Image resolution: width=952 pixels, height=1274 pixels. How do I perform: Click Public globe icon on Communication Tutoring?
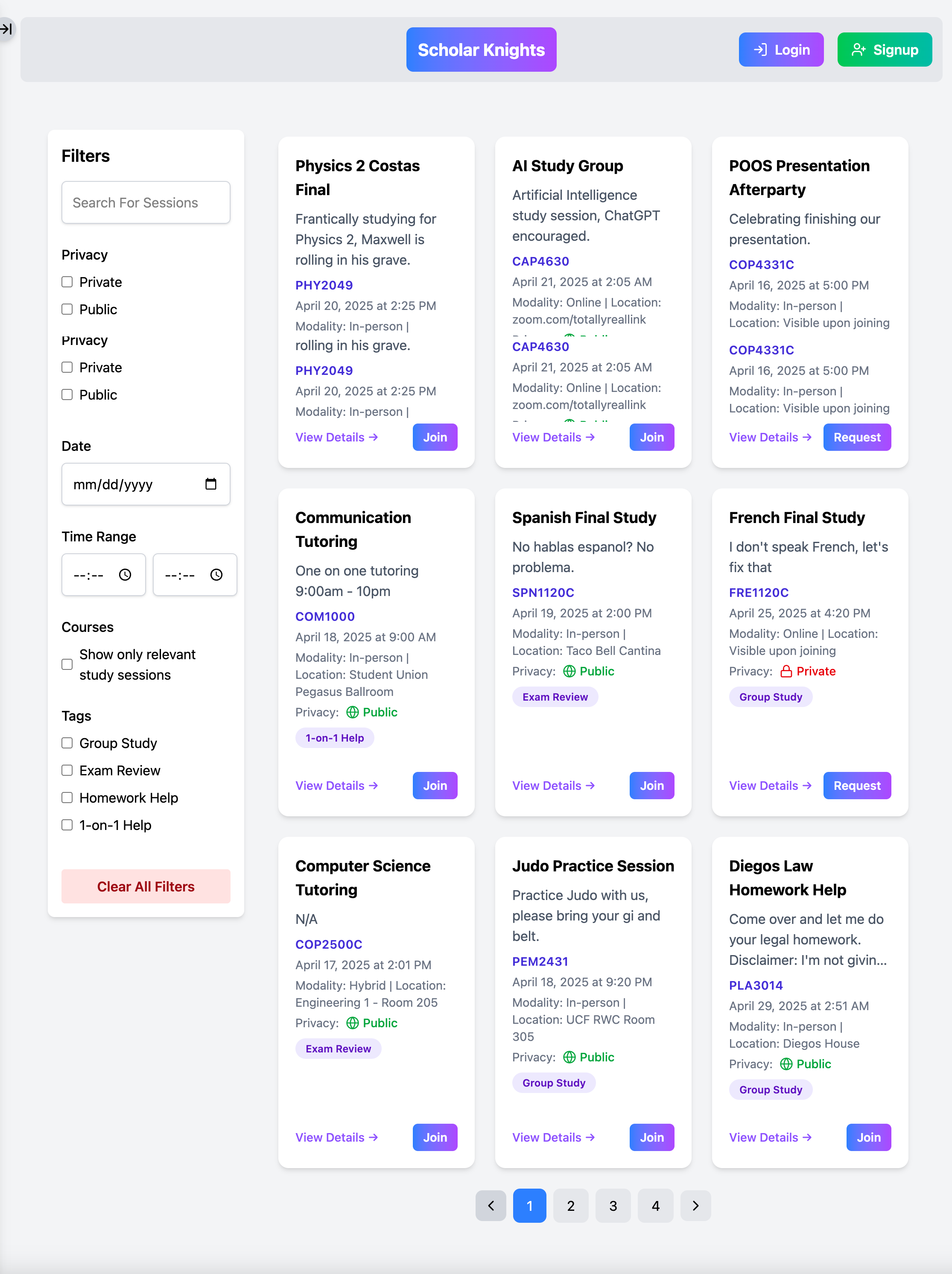click(353, 712)
